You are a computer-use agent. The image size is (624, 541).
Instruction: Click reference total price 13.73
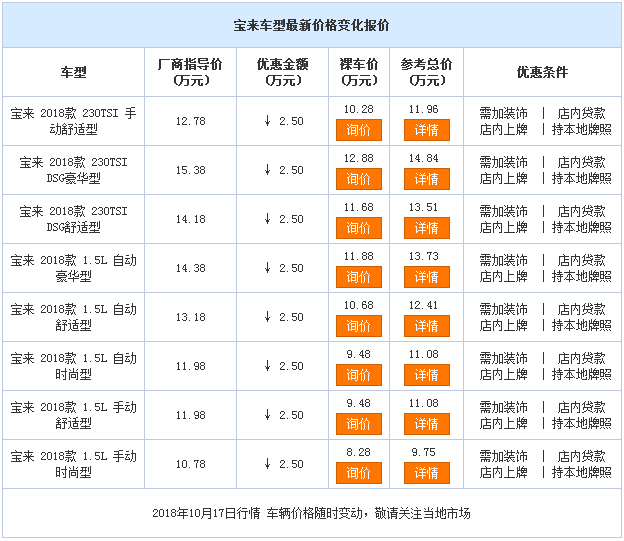click(423, 256)
